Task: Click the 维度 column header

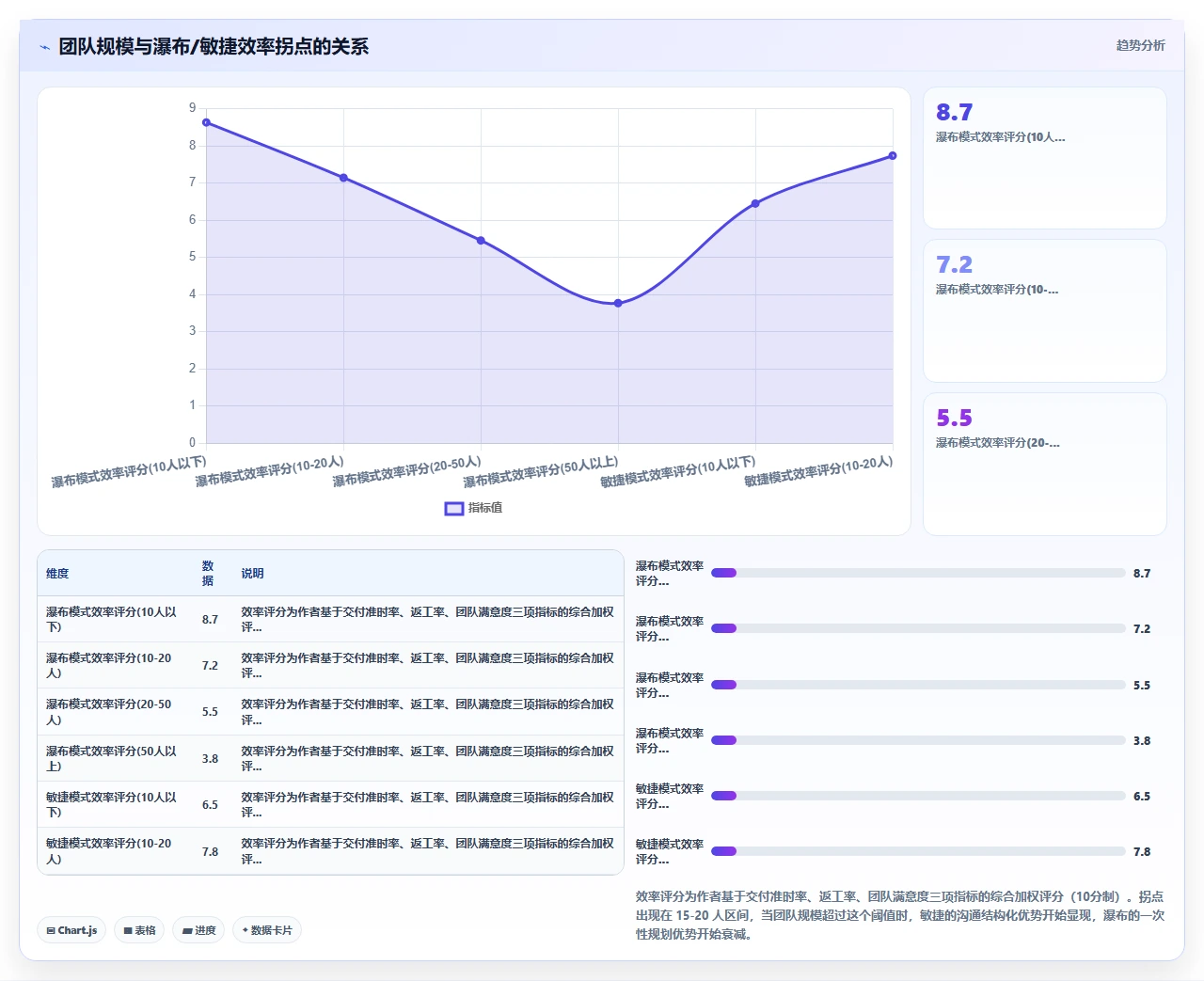Action: click(x=57, y=574)
